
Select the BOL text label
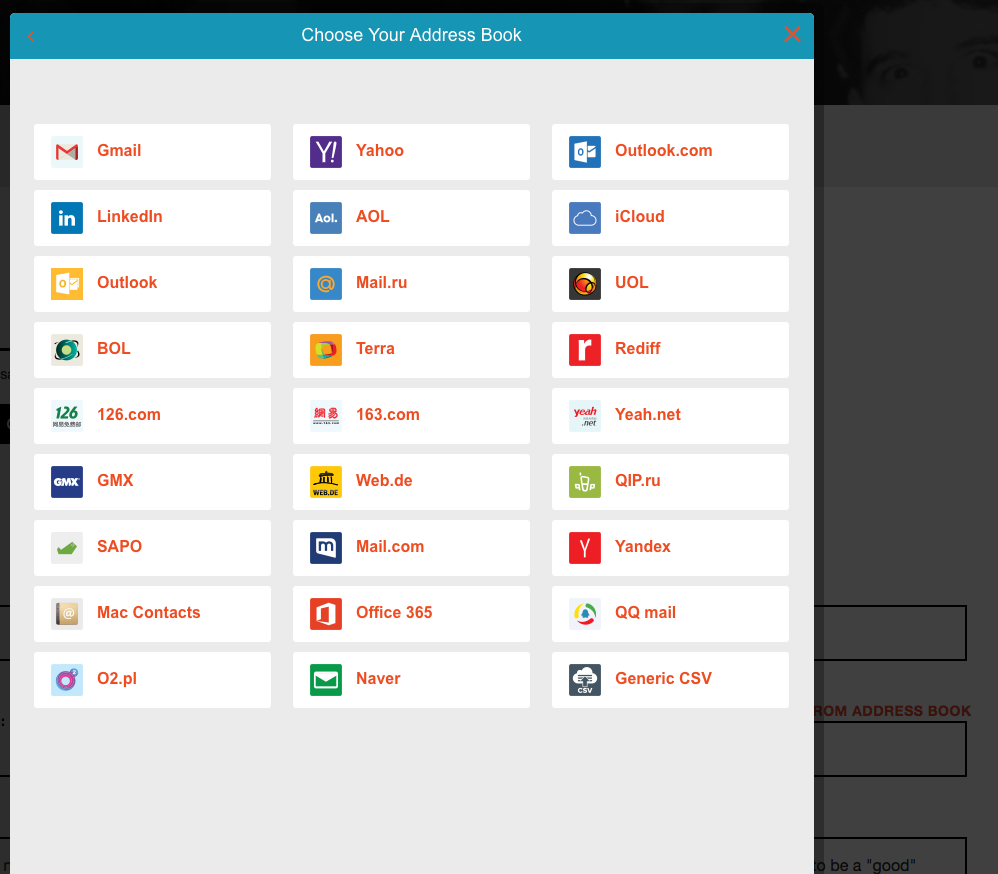pos(113,349)
